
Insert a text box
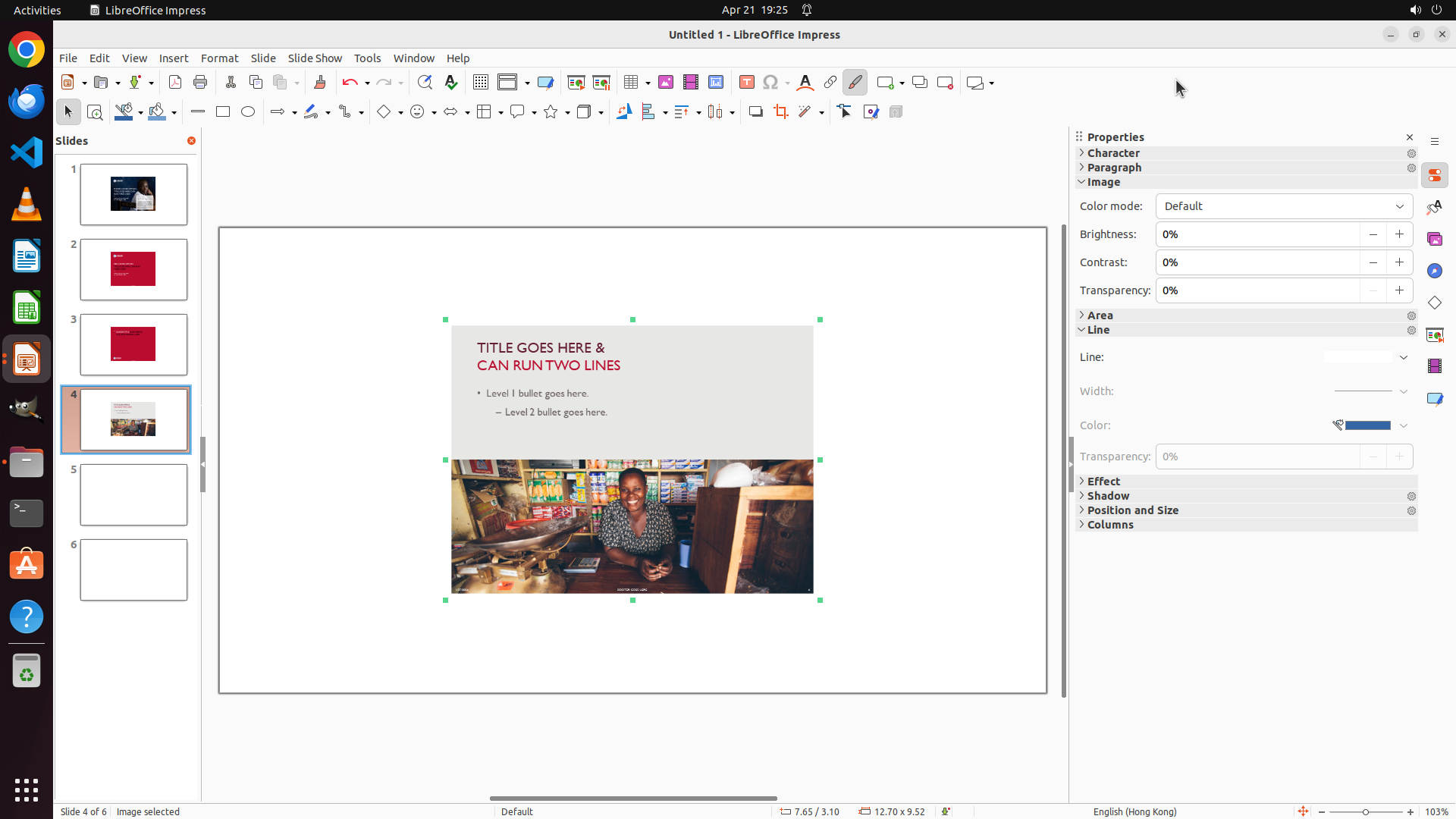pos(746,83)
